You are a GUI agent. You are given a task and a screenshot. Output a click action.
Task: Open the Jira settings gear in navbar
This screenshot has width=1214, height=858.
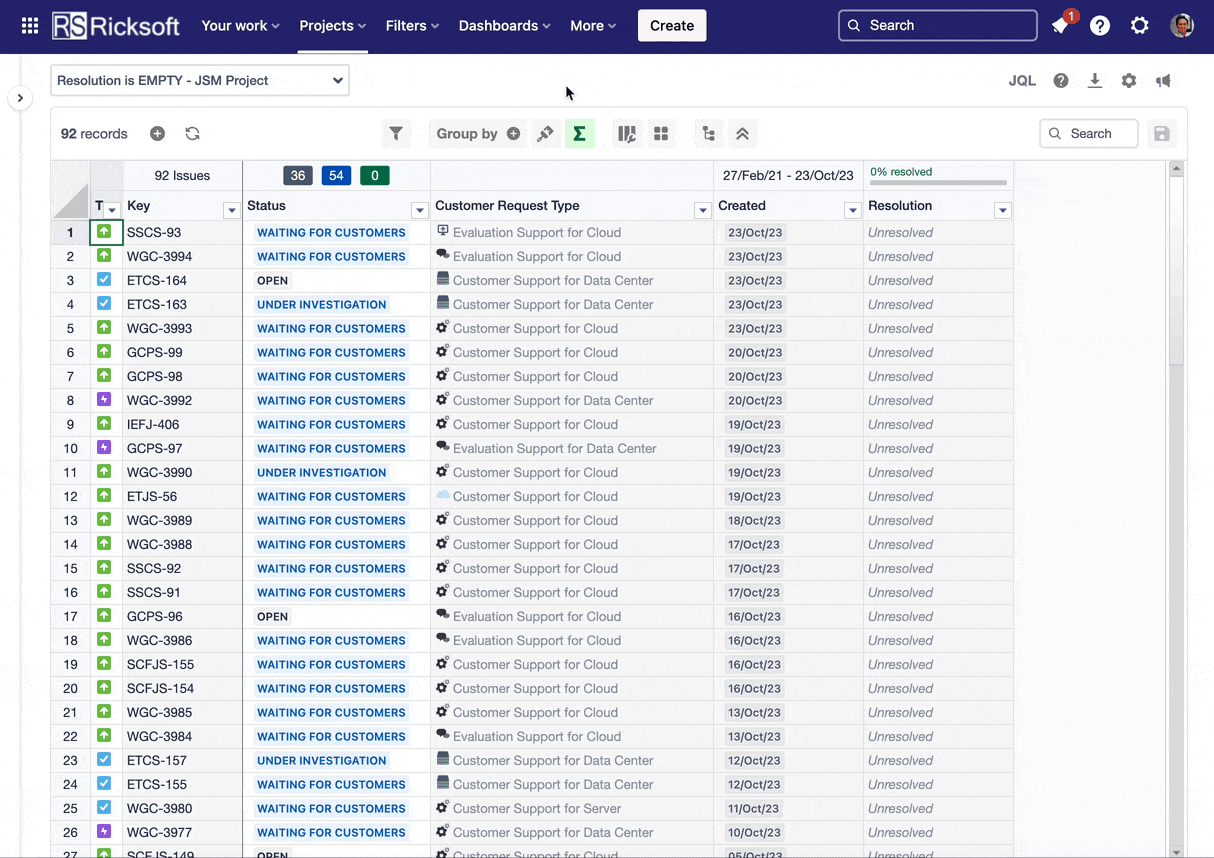click(x=1140, y=26)
